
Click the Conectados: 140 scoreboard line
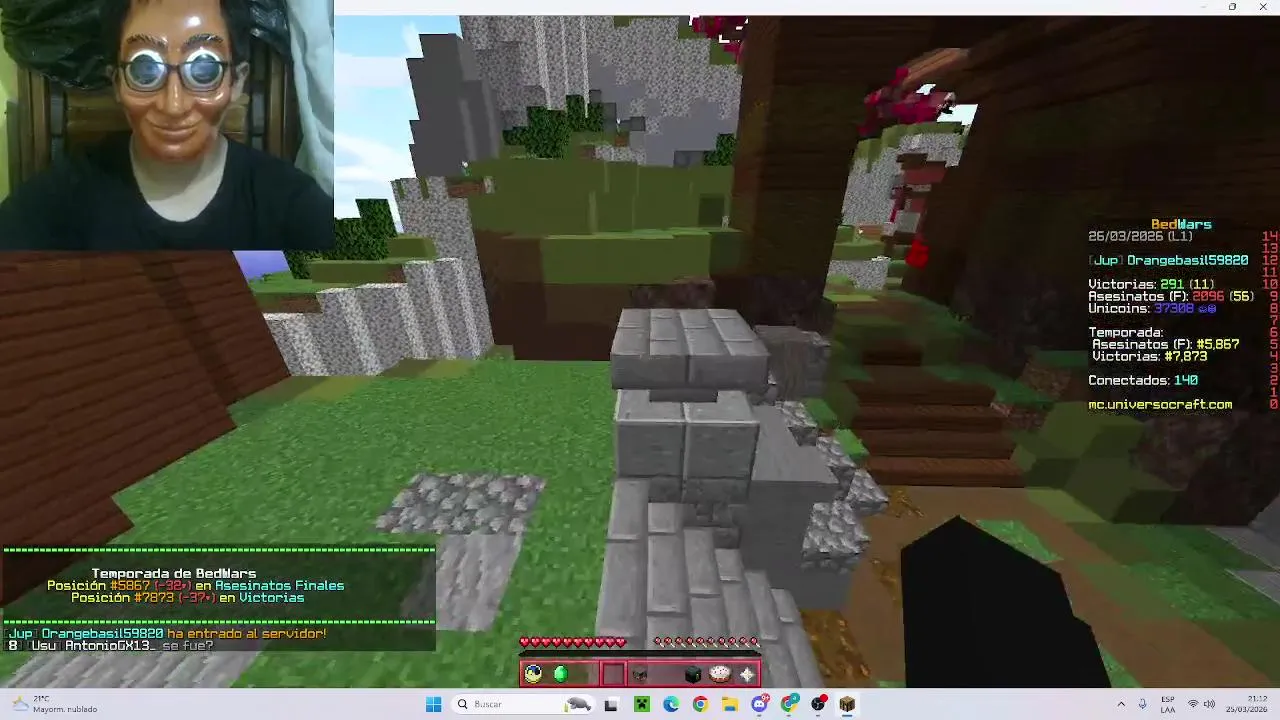[1143, 380]
